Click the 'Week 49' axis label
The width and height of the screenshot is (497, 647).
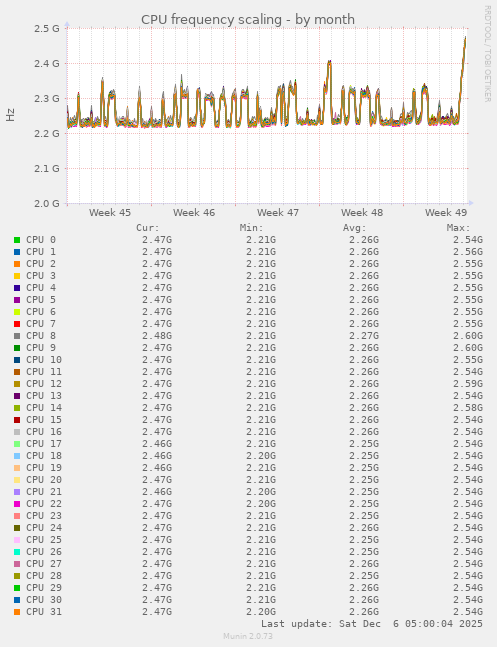(x=446, y=213)
